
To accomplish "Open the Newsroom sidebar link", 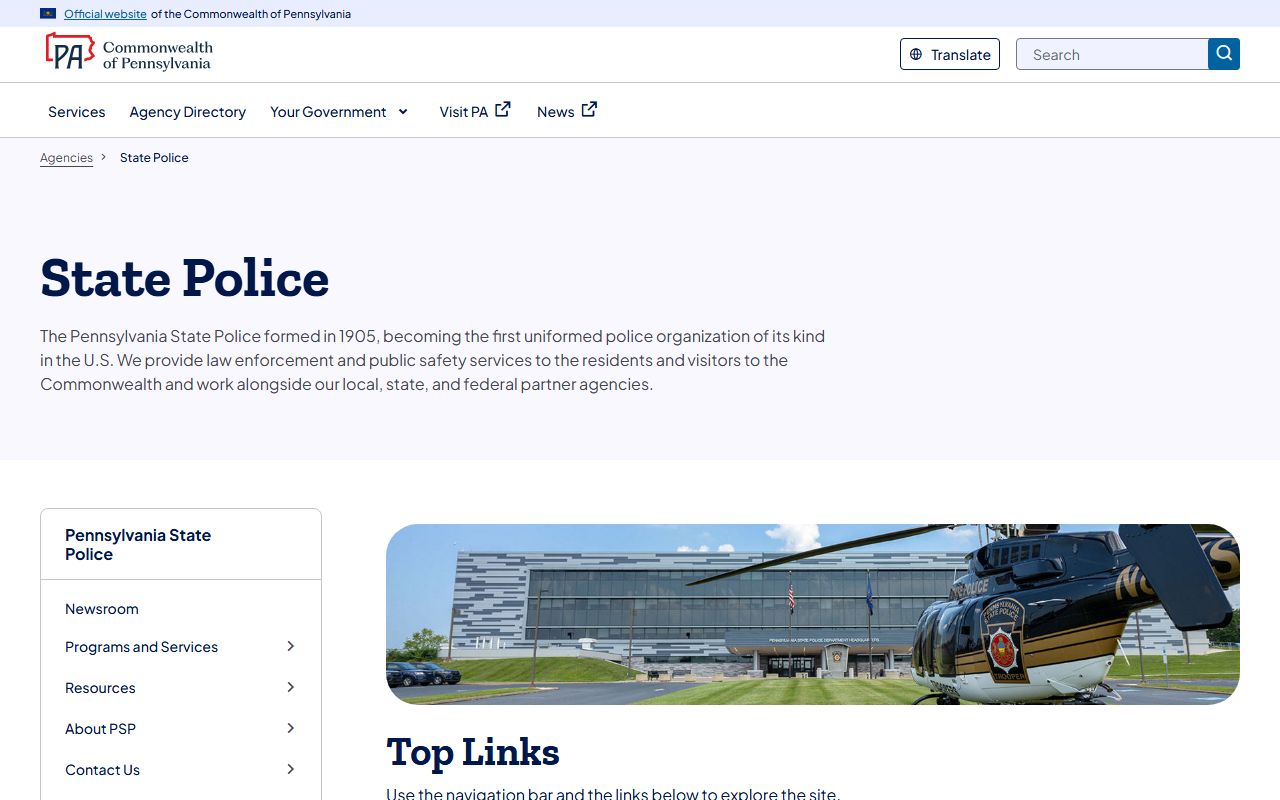I will tap(102, 609).
